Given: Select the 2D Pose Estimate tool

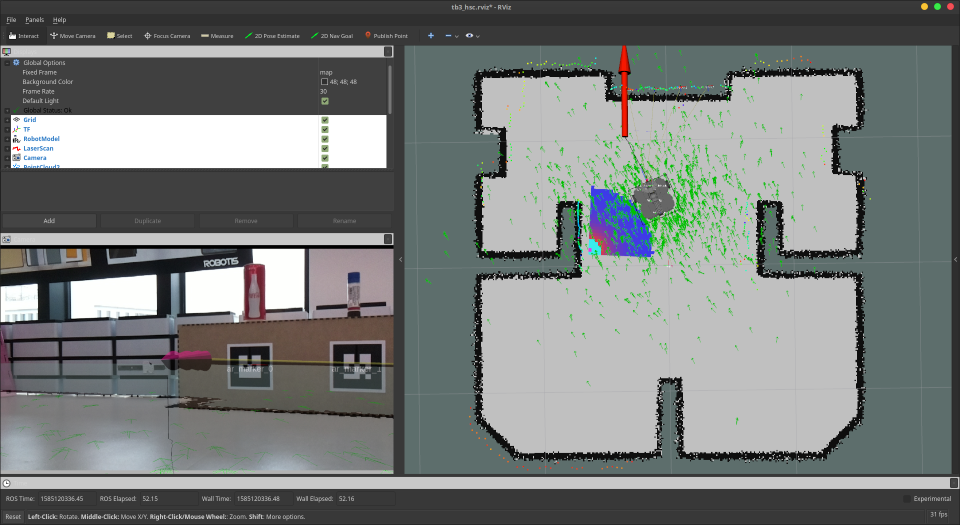Looking at the screenshot, I should 272,35.
